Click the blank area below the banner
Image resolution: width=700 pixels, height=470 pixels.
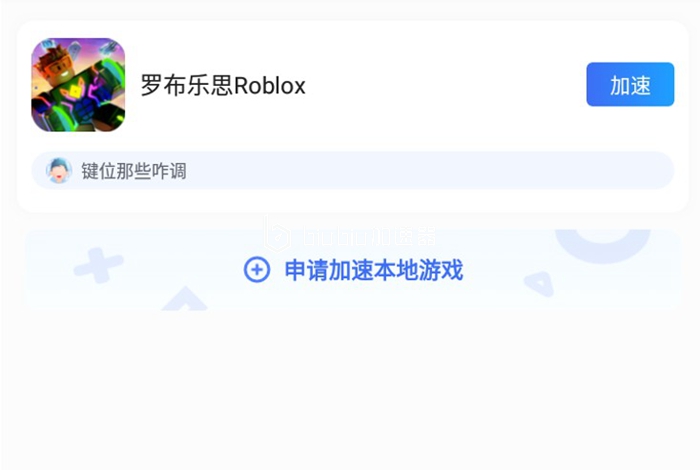click(x=350, y=388)
